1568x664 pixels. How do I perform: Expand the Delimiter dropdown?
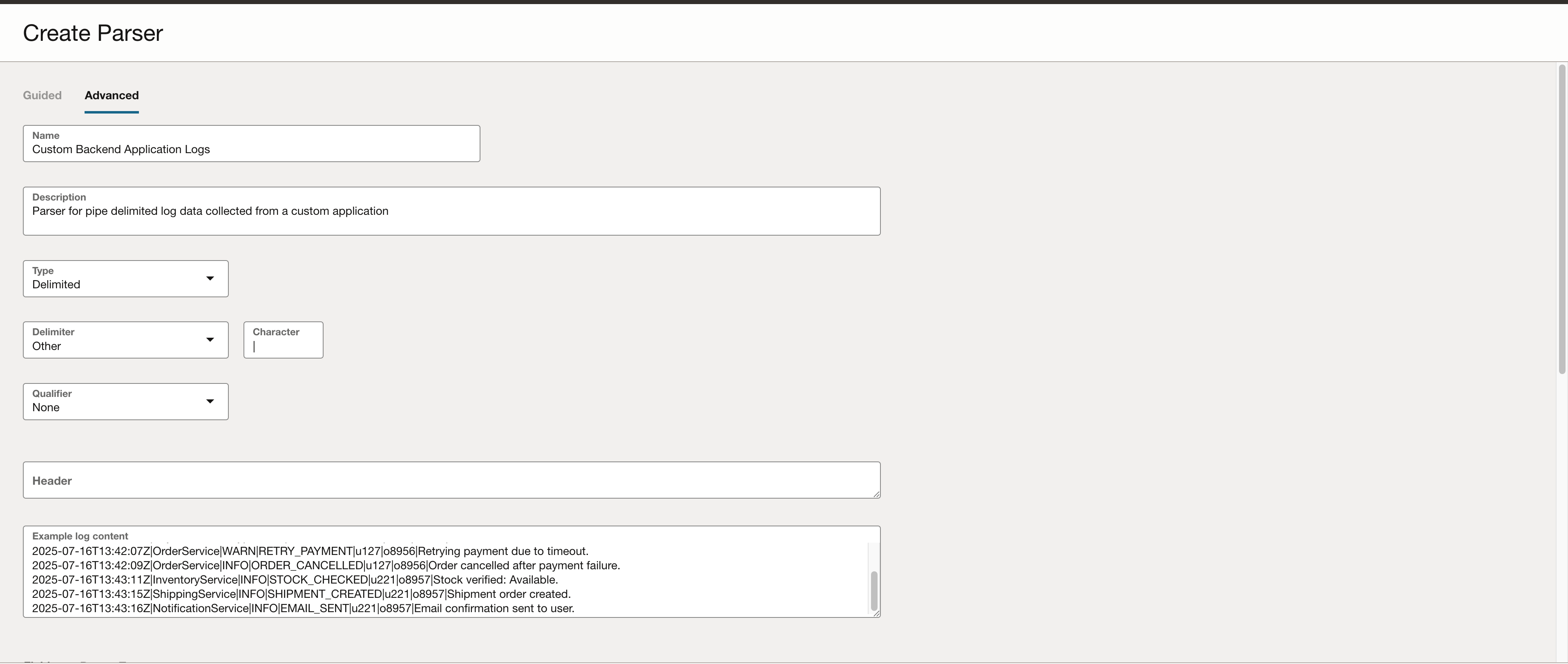pos(125,340)
